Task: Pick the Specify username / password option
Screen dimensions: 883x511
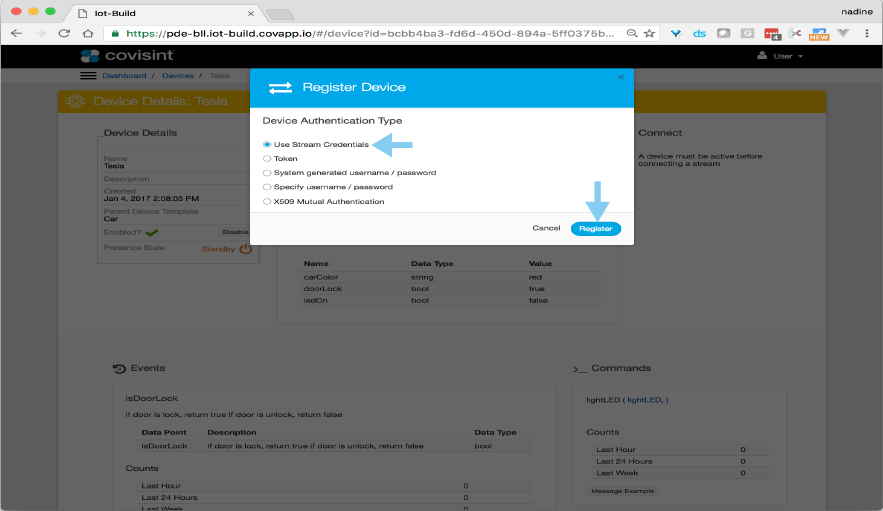Action: (267, 187)
